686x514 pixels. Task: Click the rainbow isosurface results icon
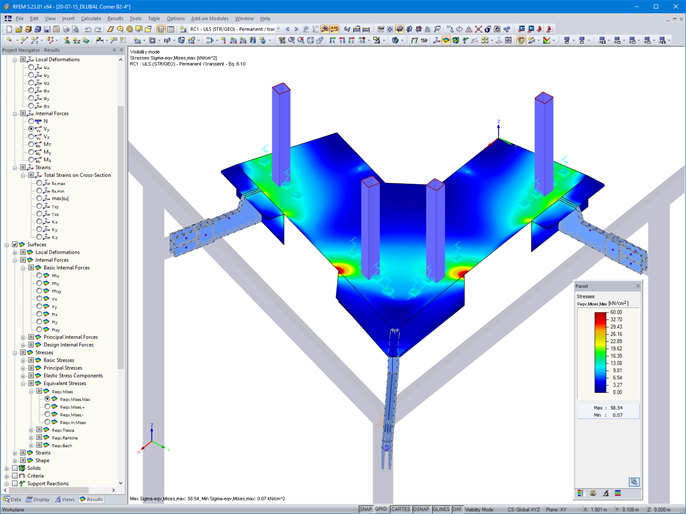446,40
